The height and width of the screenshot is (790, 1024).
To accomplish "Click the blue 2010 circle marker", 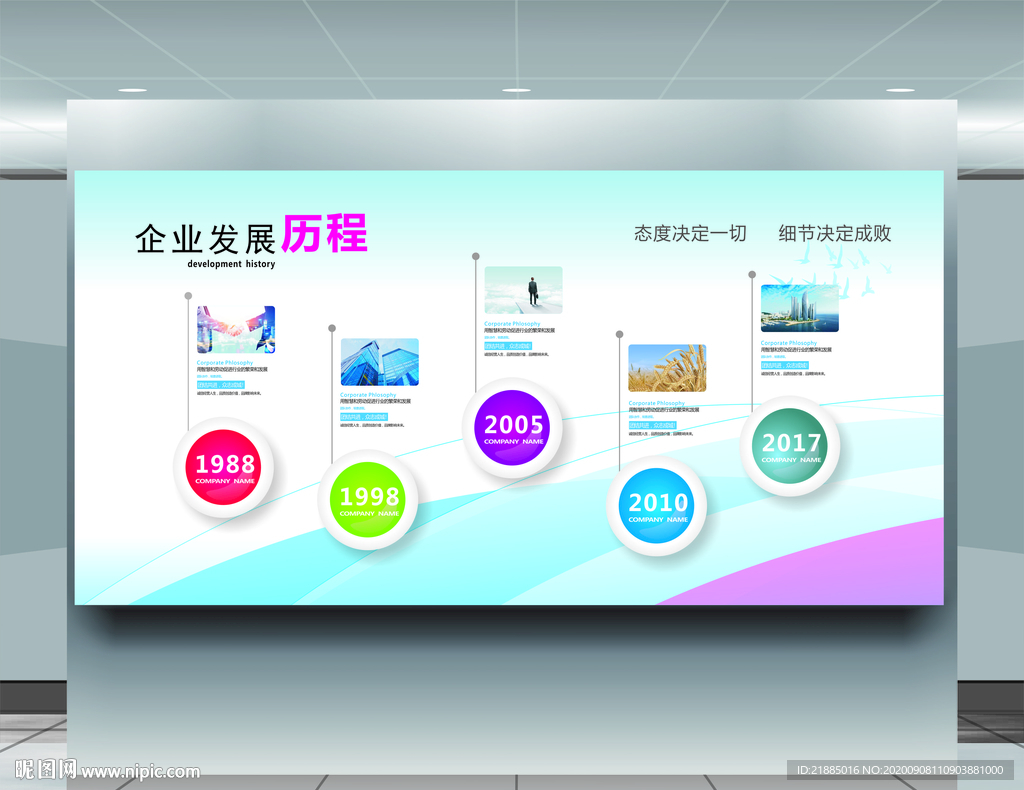I will 657,506.
